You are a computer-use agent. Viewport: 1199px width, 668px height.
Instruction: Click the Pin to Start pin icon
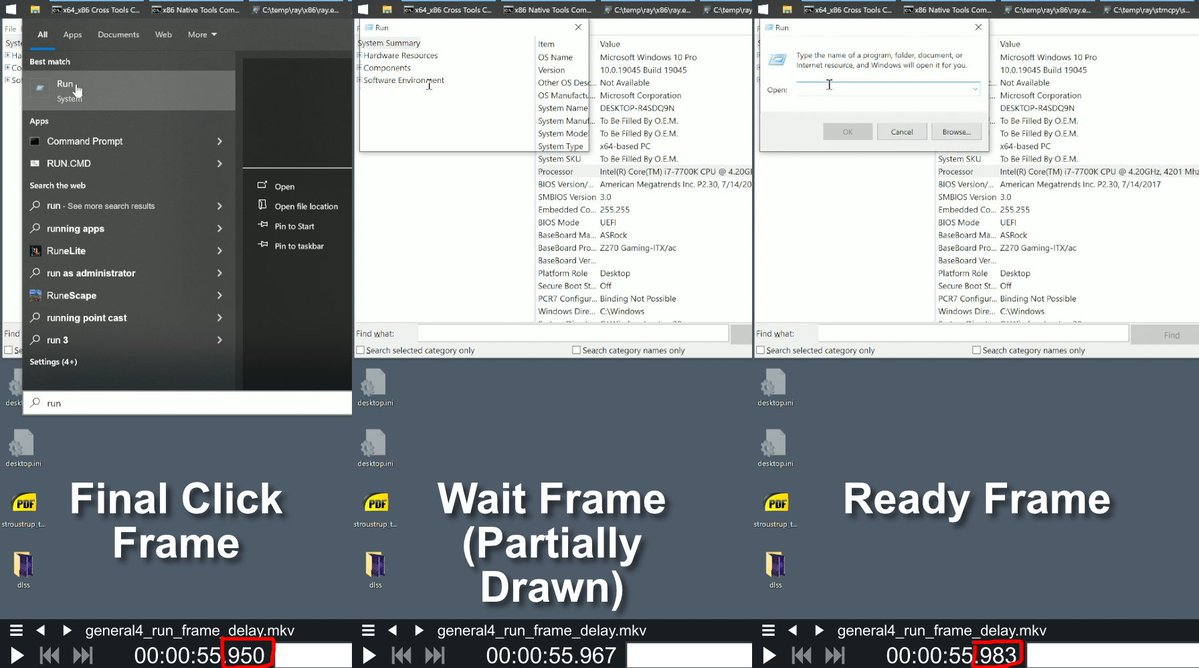262,225
